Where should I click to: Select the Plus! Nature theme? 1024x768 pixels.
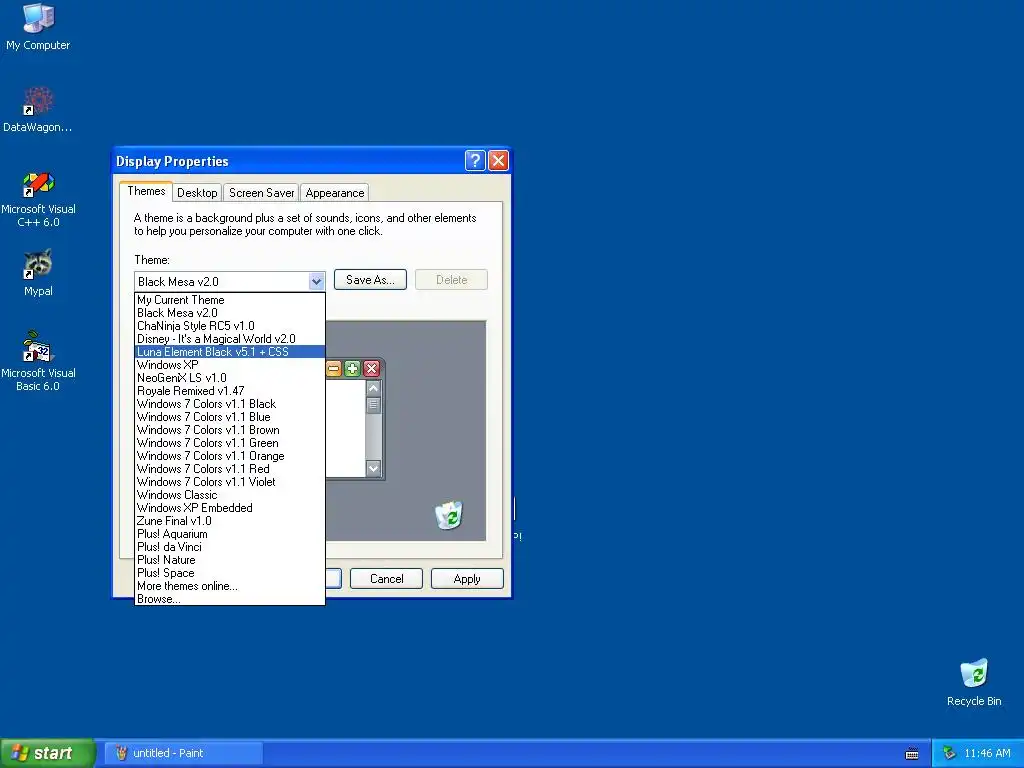230,560
